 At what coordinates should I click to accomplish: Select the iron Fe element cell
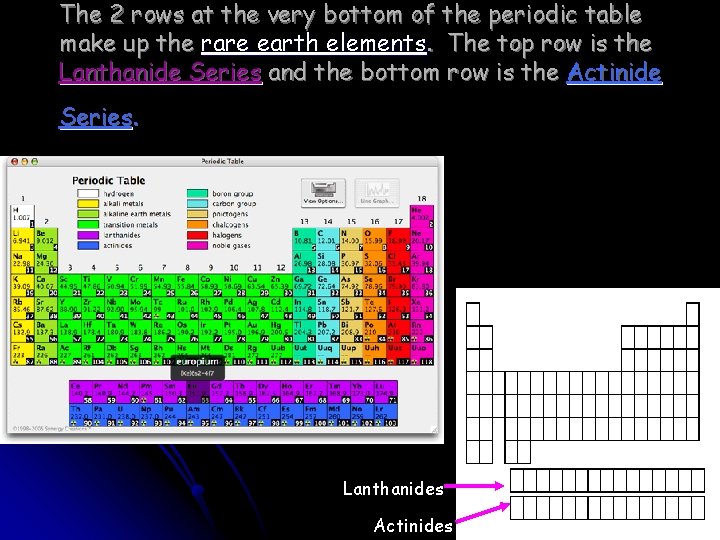[187, 285]
